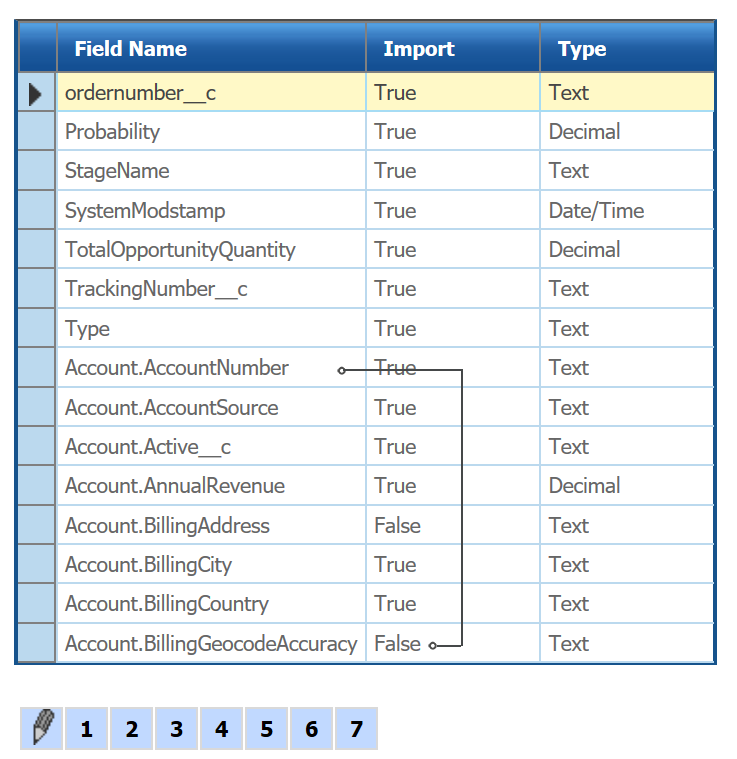The width and height of the screenshot is (737, 759).
Task: Sort by Field Name column header
Action: 130,49
